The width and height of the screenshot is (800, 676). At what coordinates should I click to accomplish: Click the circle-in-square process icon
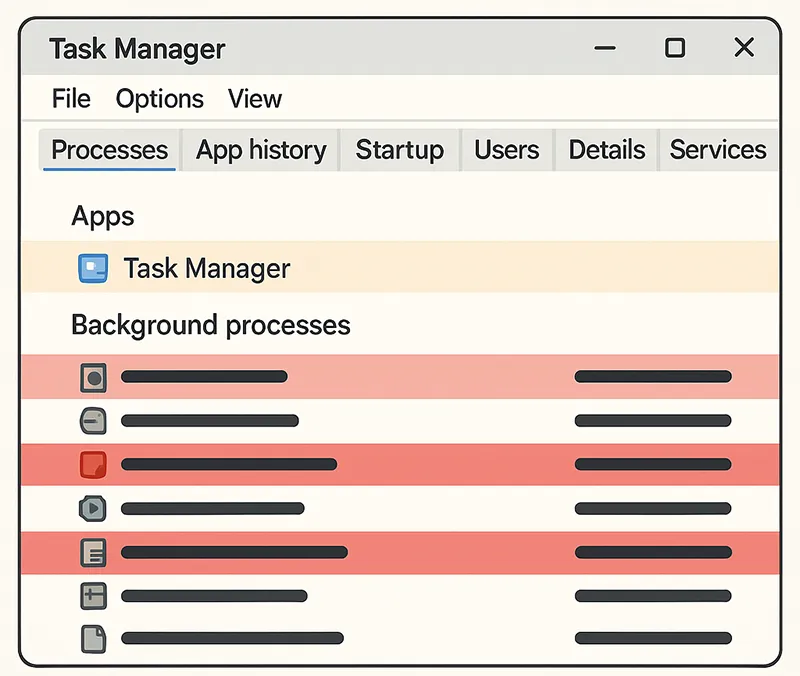(93, 378)
